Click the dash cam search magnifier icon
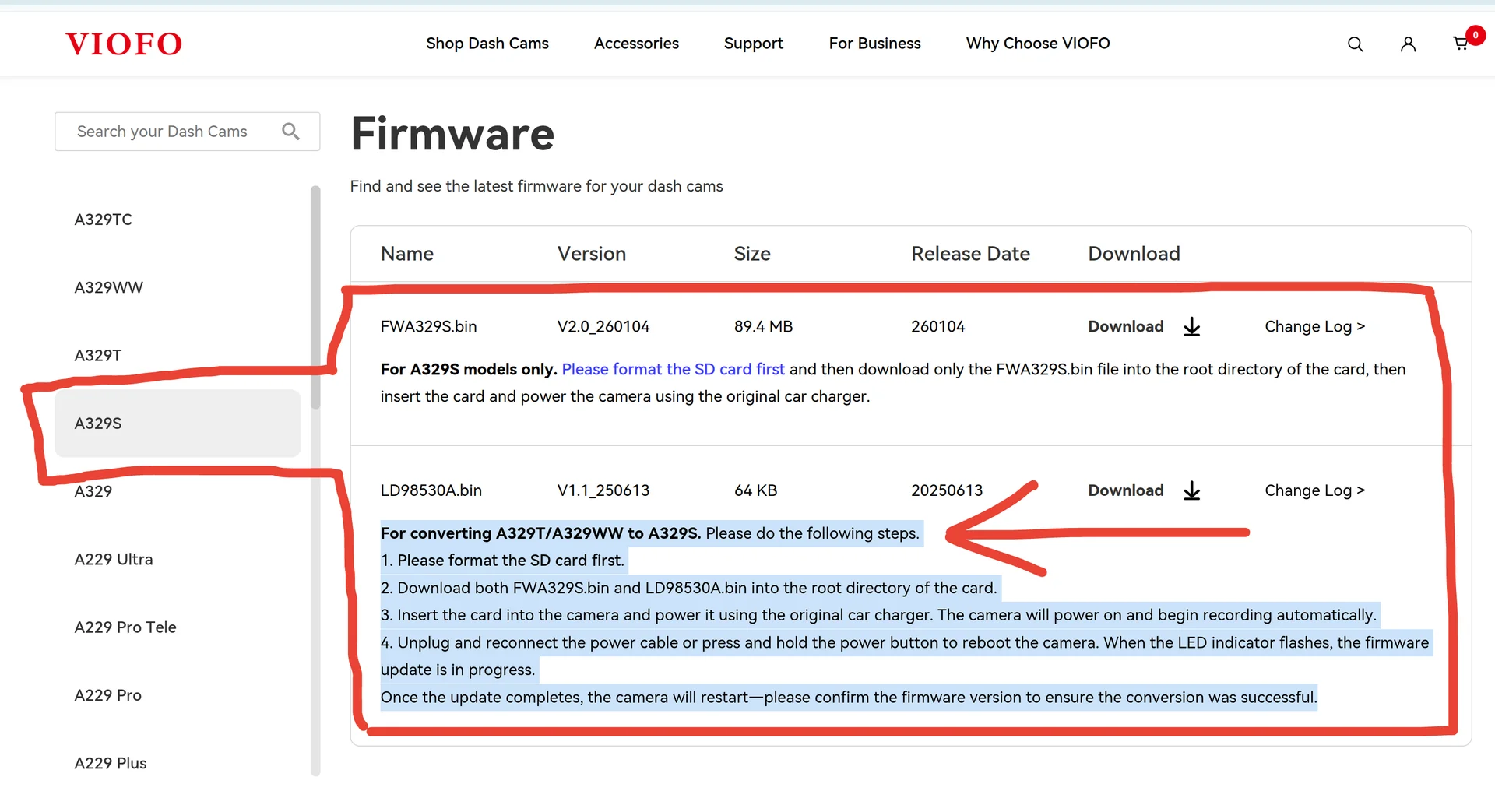The image size is (1495, 812). pyautogui.click(x=290, y=132)
